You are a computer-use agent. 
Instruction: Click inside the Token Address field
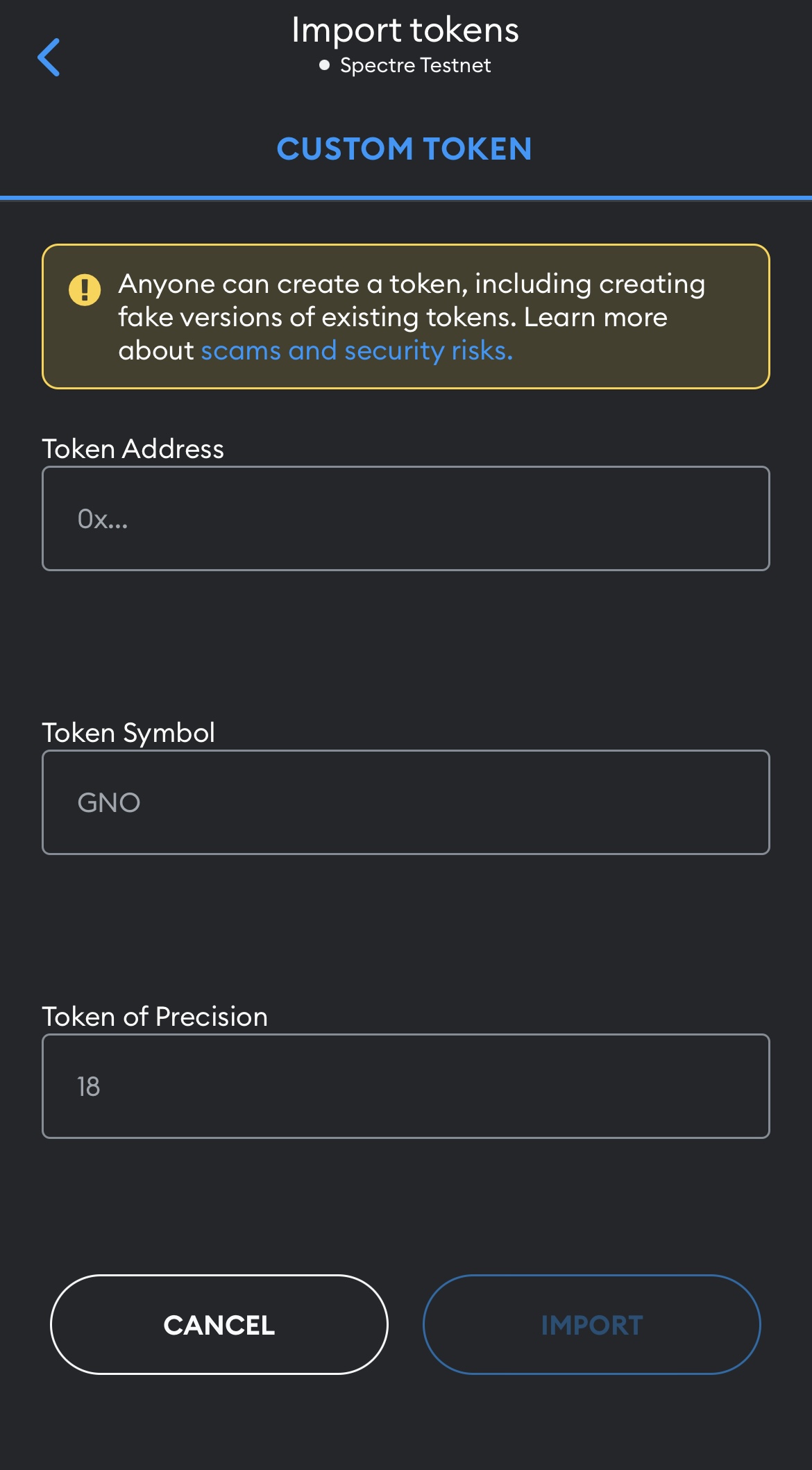click(x=406, y=518)
